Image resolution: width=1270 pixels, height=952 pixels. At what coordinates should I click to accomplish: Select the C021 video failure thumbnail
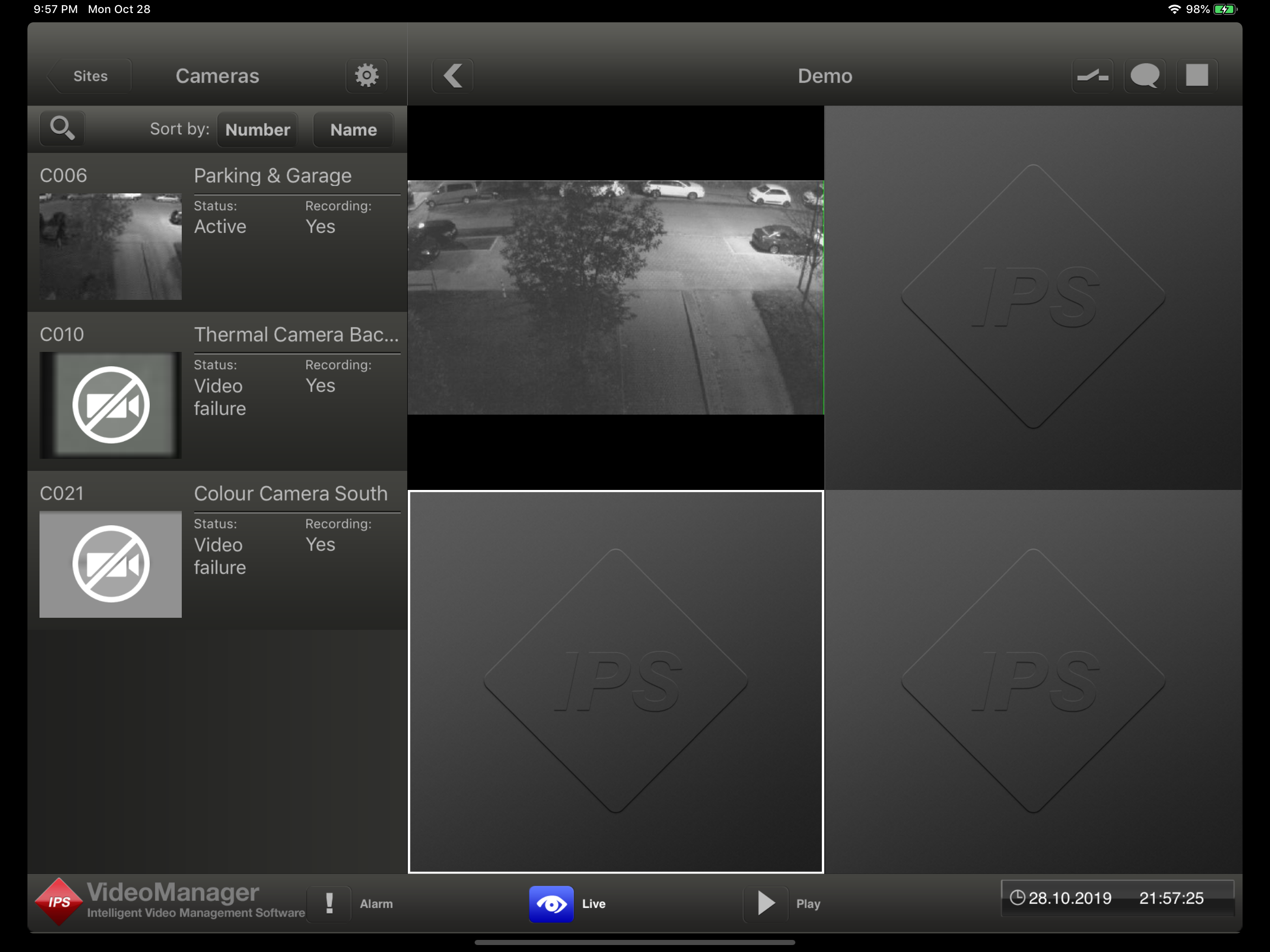pyautogui.click(x=110, y=564)
